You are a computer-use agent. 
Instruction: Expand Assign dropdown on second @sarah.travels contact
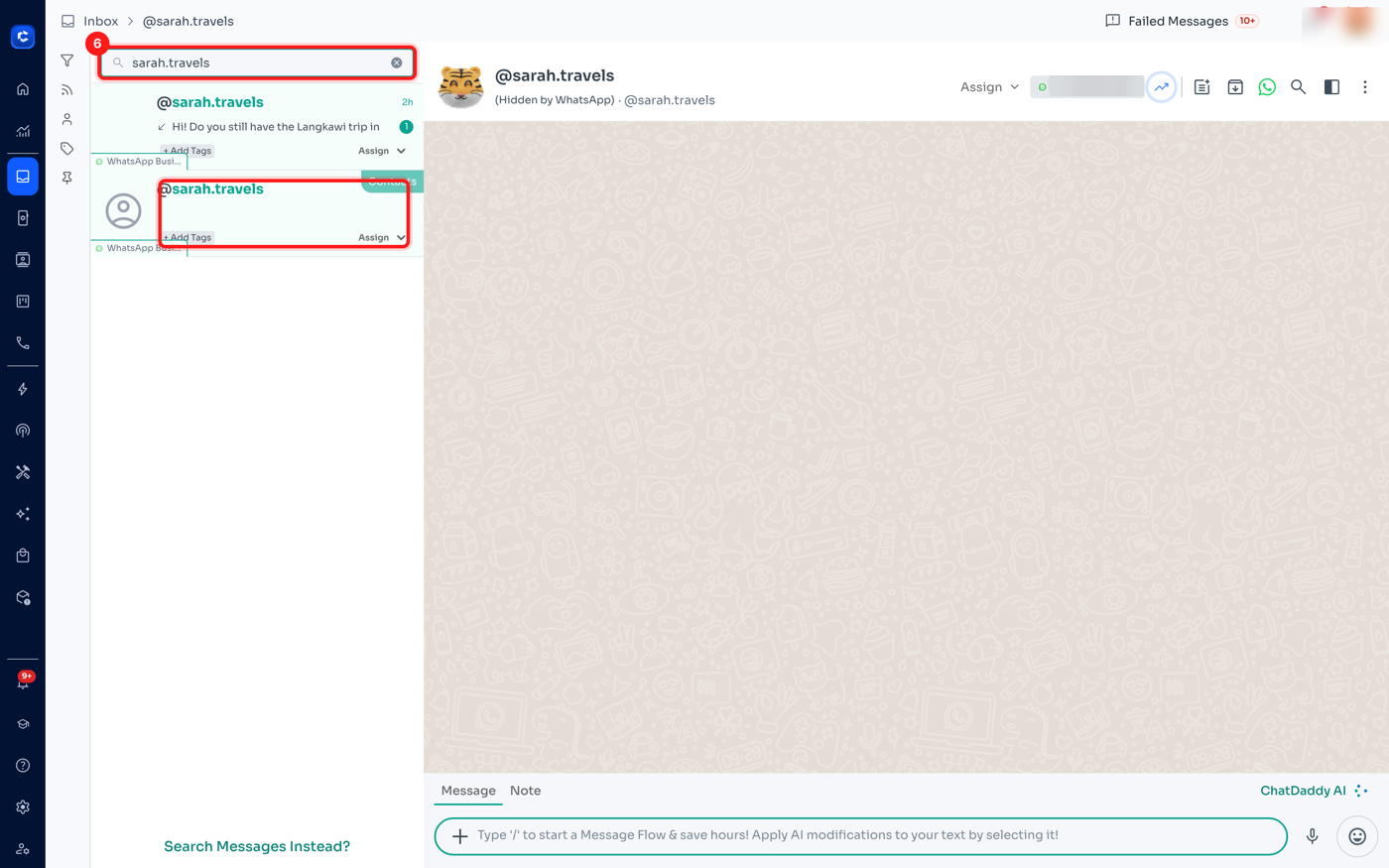point(382,237)
